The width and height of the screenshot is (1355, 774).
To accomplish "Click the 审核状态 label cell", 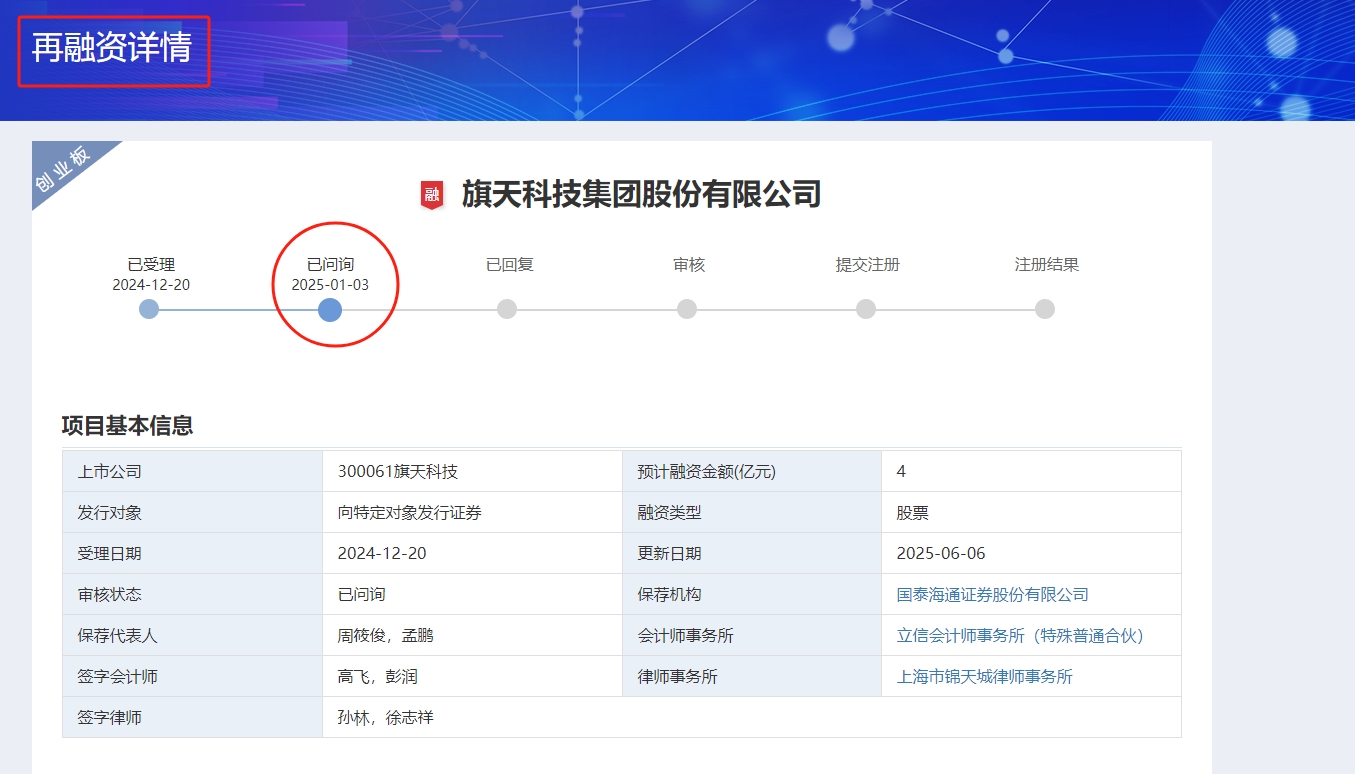I will pos(192,595).
